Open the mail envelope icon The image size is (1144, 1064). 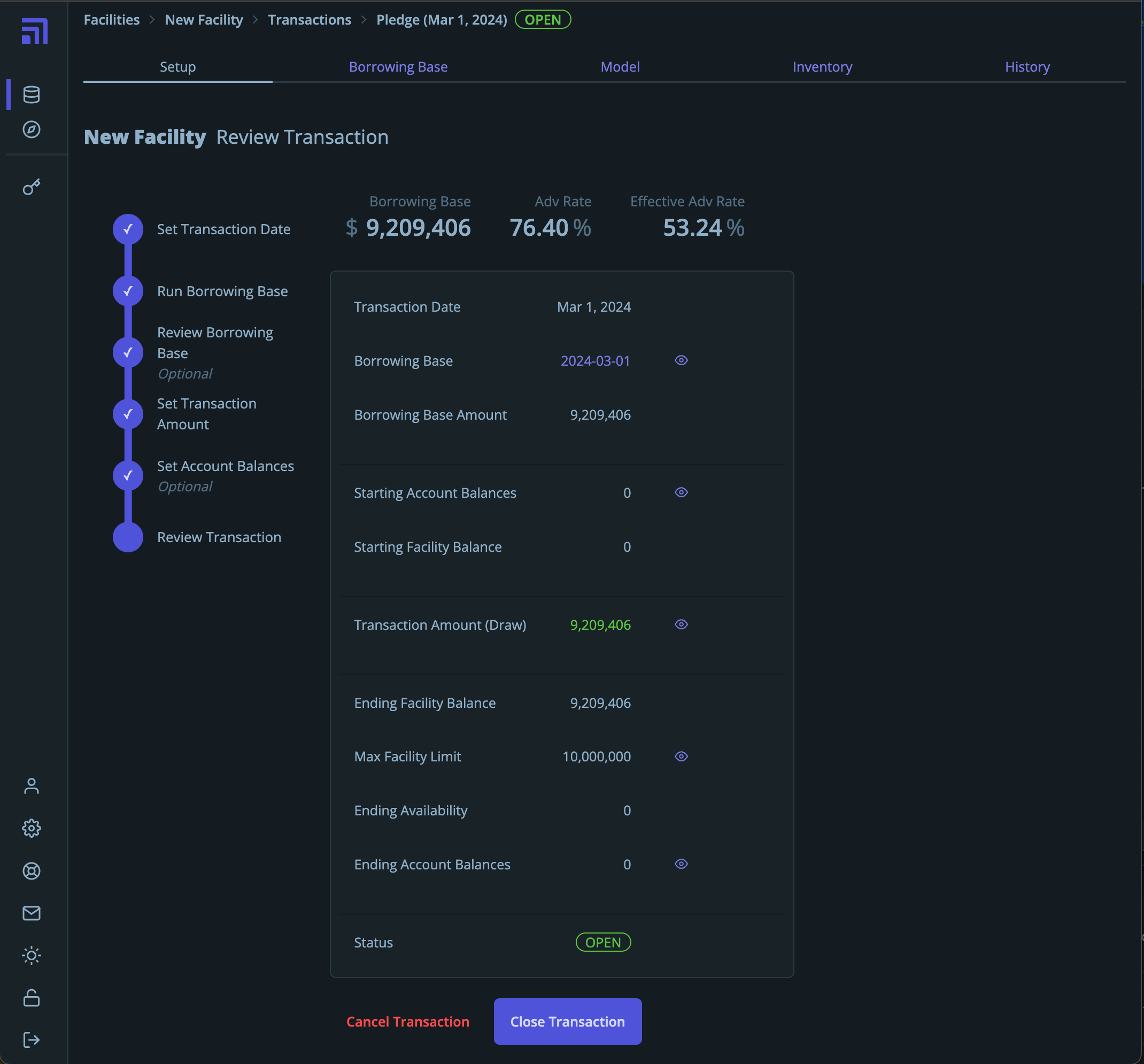tap(31, 913)
